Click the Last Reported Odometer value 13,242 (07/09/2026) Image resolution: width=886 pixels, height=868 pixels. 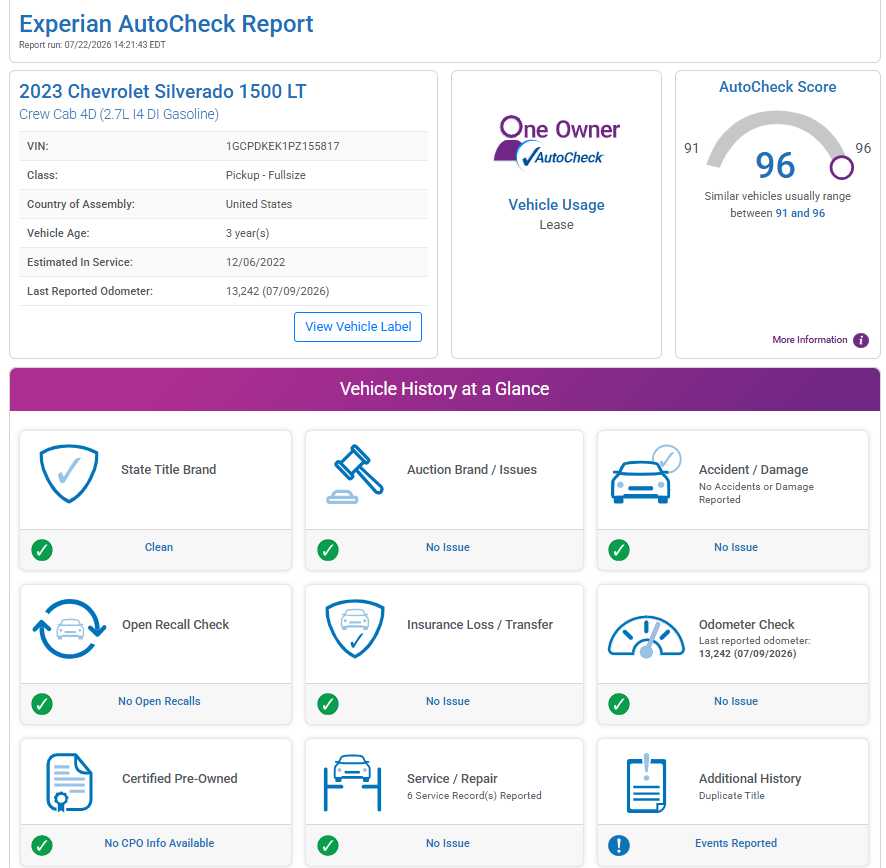click(277, 291)
